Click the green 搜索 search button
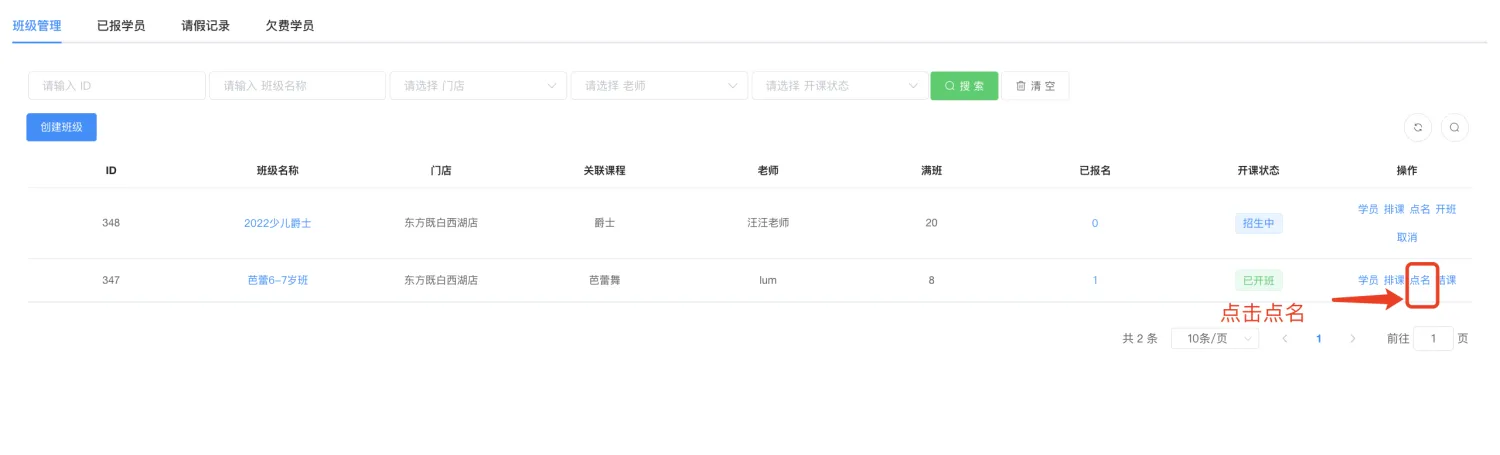The width and height of the screenshot is (1500, 455). [964, 86]
